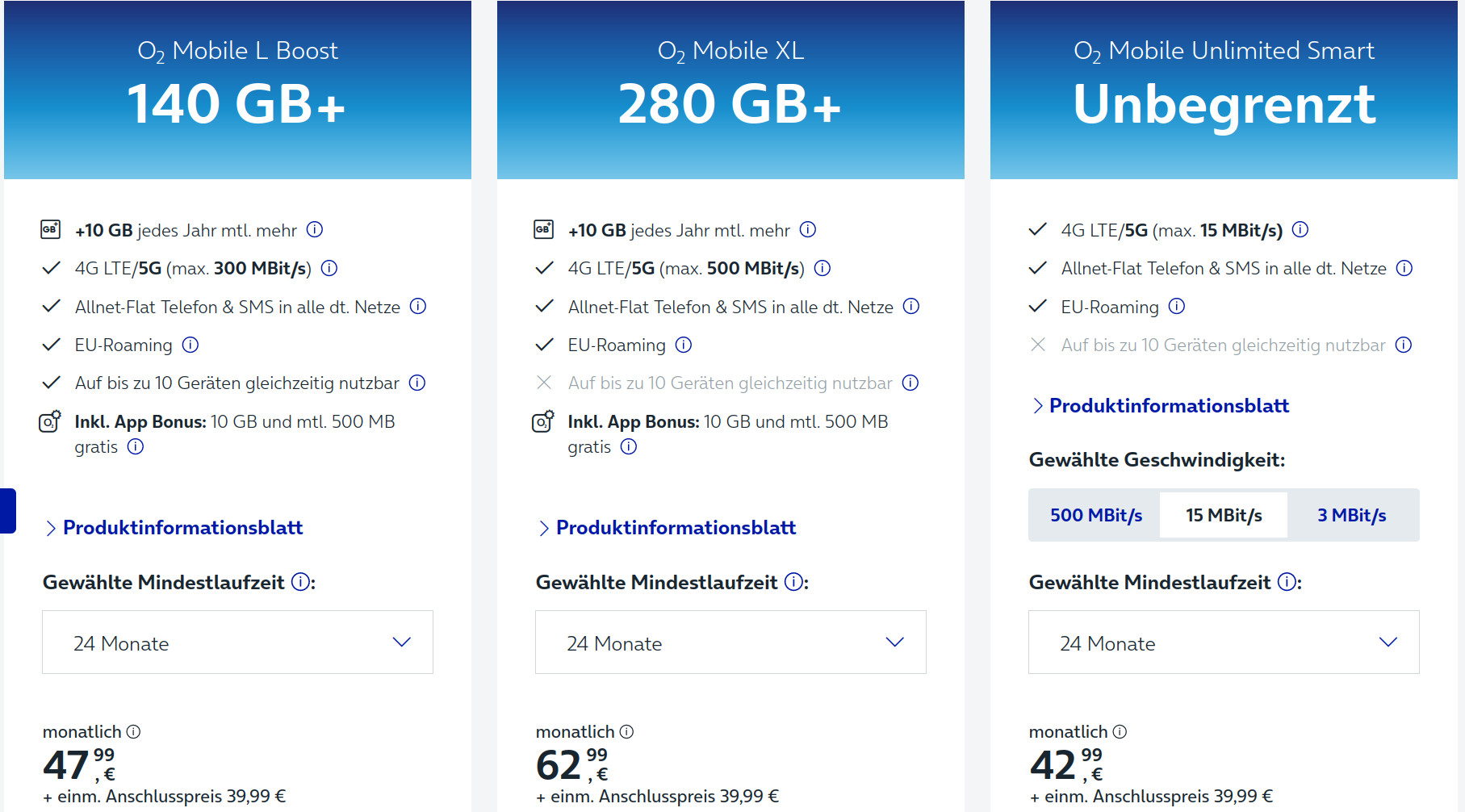Click the camera App Bonus icon on Mobile L Boost

coord(51,422)
